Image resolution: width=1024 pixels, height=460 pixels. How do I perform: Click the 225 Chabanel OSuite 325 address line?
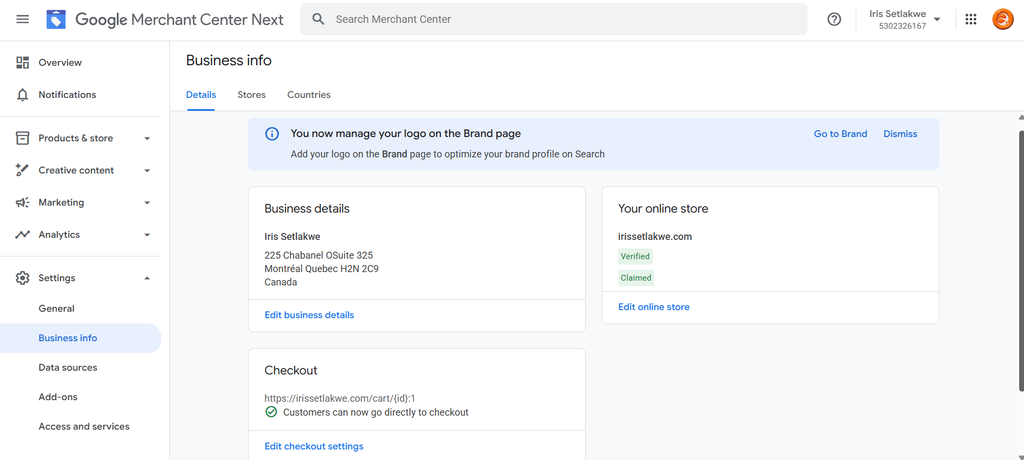[x=319, y=255]
